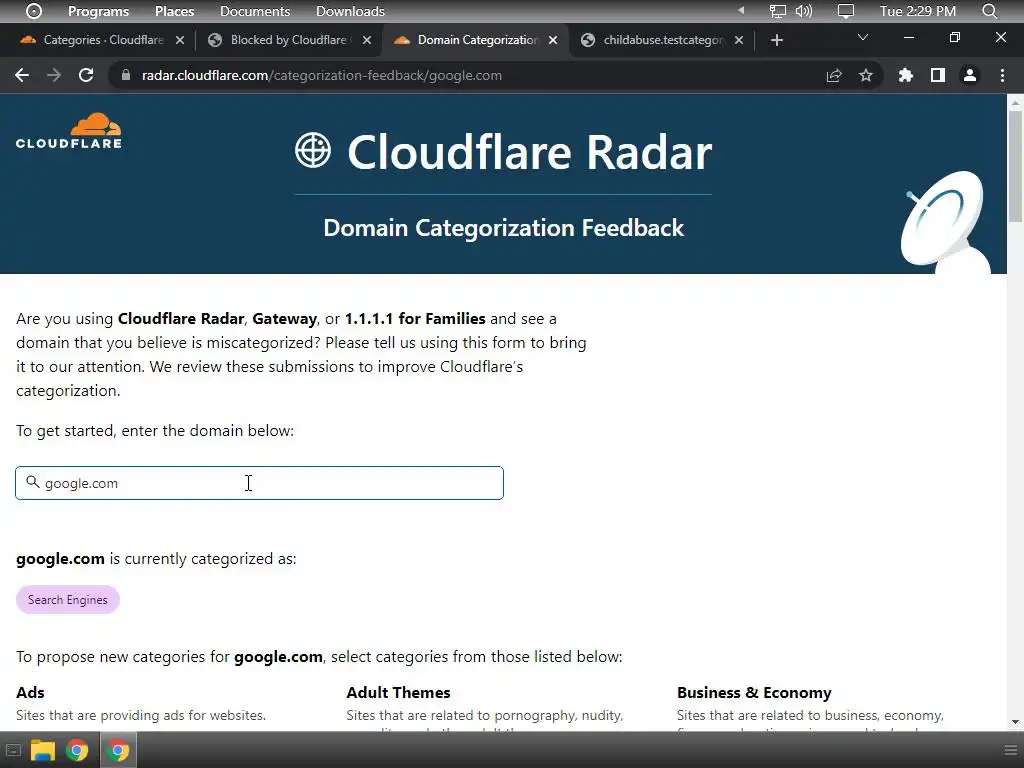The image size is (1024, 768).
Task: Open the Programs menu
Action: [99, 11]
